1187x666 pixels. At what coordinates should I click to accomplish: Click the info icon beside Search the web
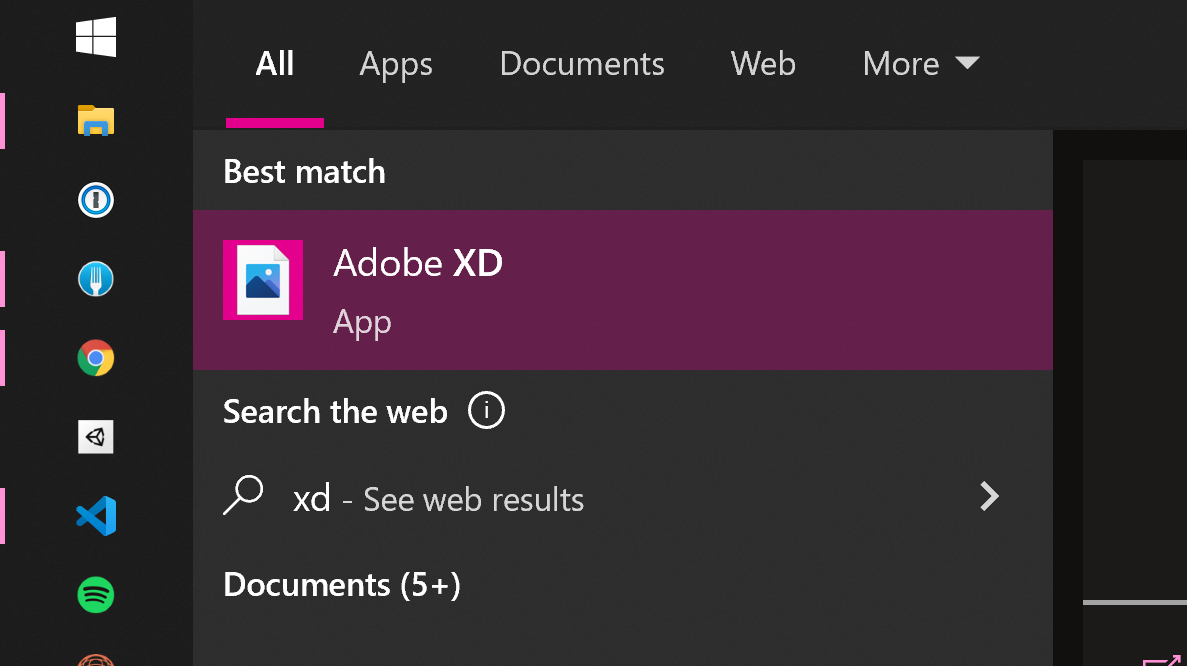click(x=487, y=410)
